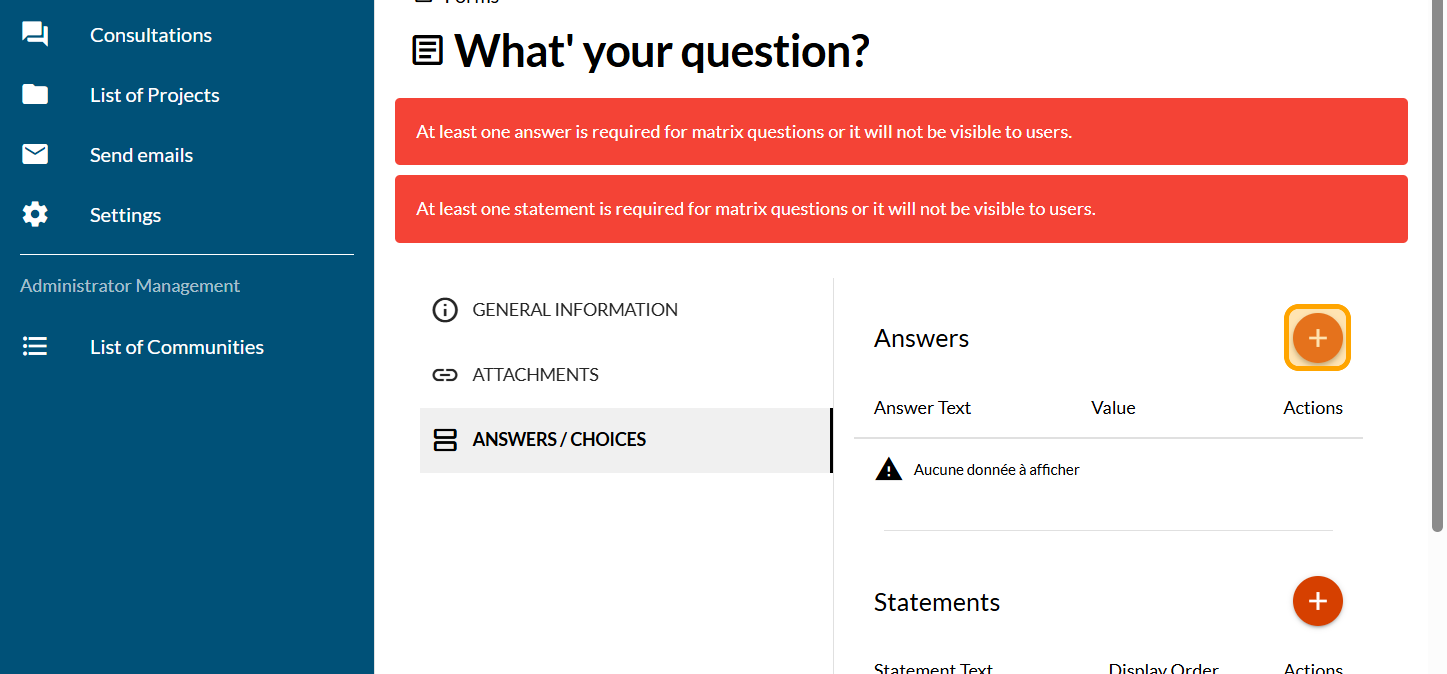The height and width of the screenshot is (674, 1447).
Task: Click the List of Projects folder icon
Action: 35,95
